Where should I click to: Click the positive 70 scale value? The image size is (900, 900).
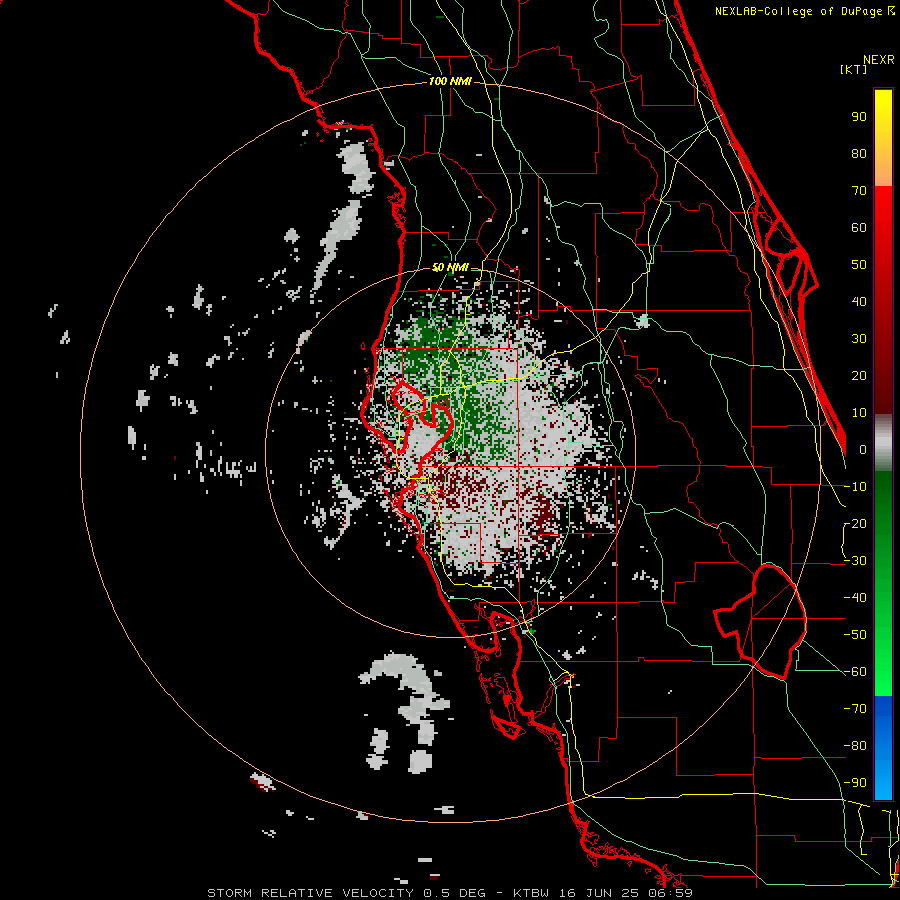coord(859,191)
